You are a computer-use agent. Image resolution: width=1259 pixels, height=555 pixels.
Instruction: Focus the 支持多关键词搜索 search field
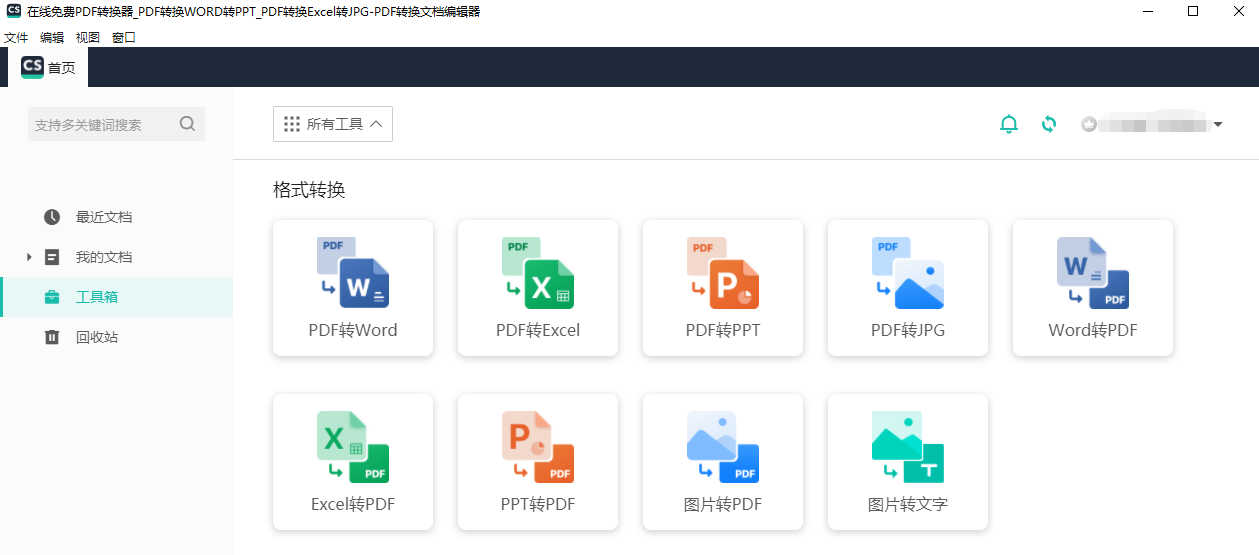(116, 124)
